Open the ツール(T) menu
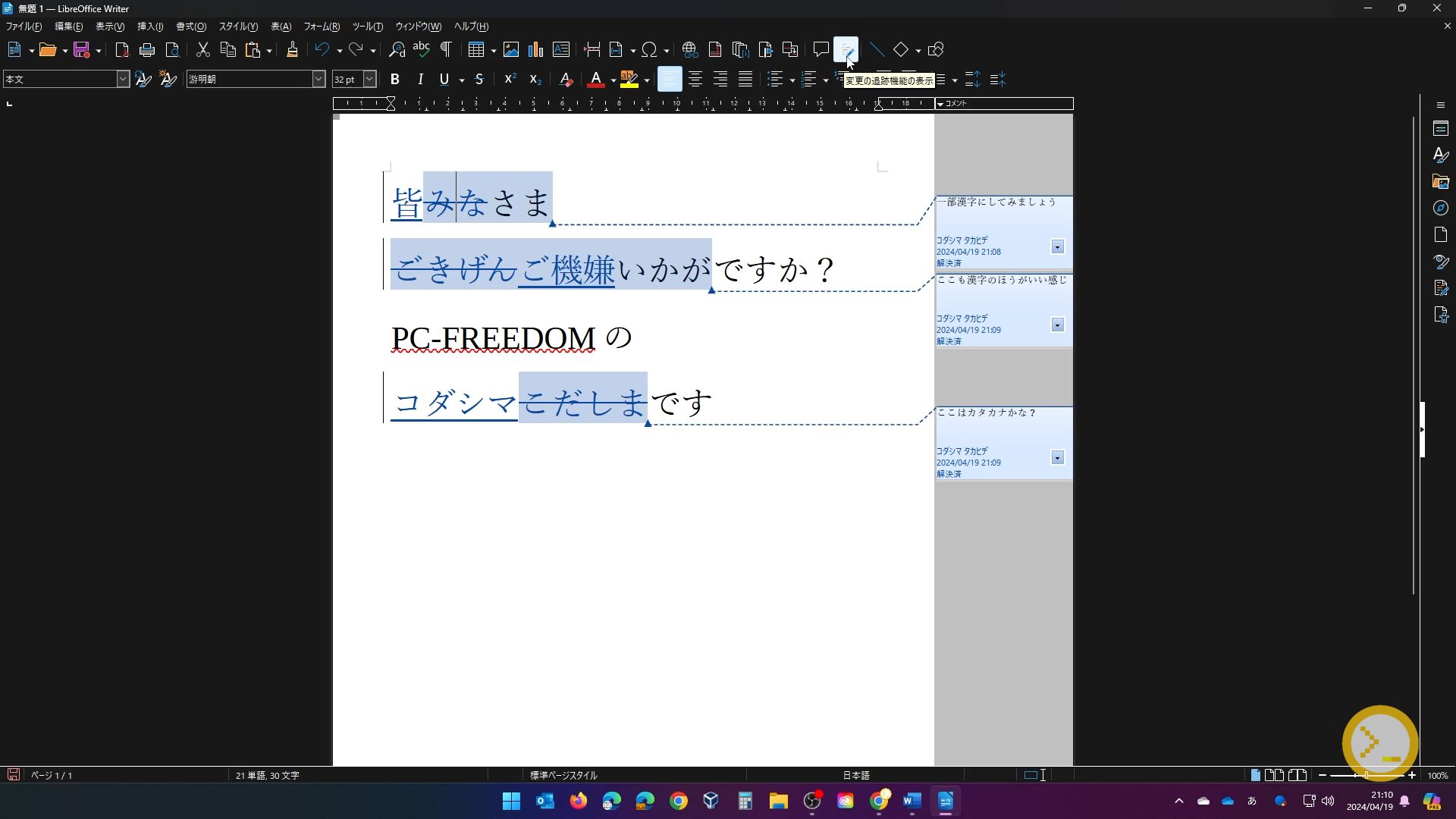 pos(367,27)
